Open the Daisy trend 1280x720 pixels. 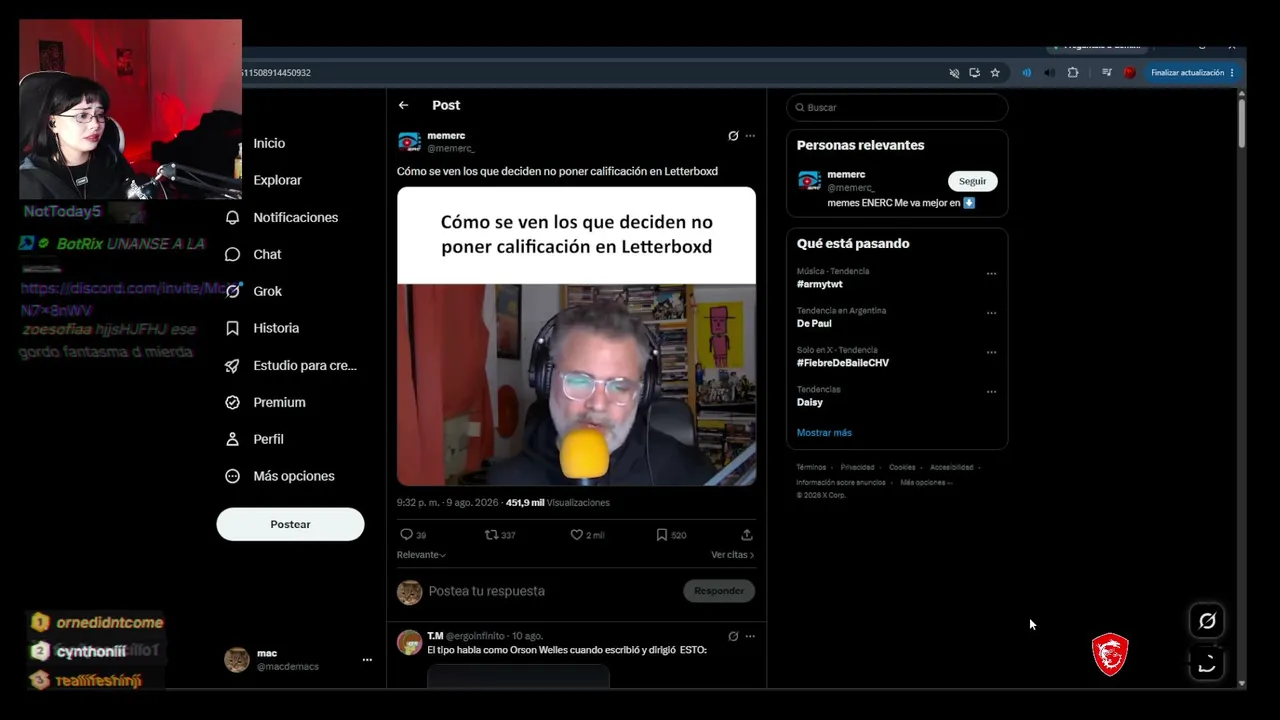pyautogui.click(x=810, y=402)
